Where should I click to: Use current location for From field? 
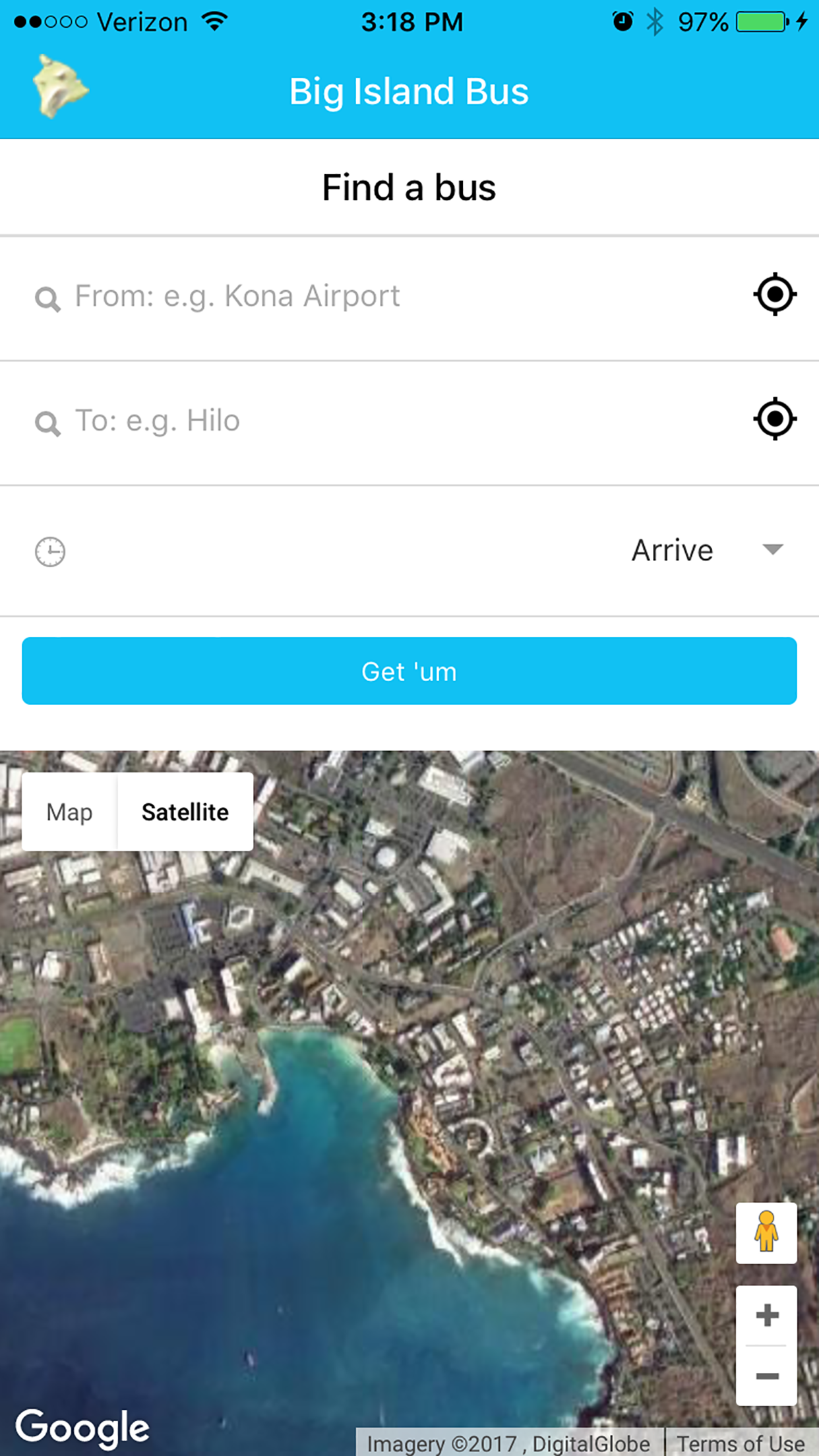(775, 294)
